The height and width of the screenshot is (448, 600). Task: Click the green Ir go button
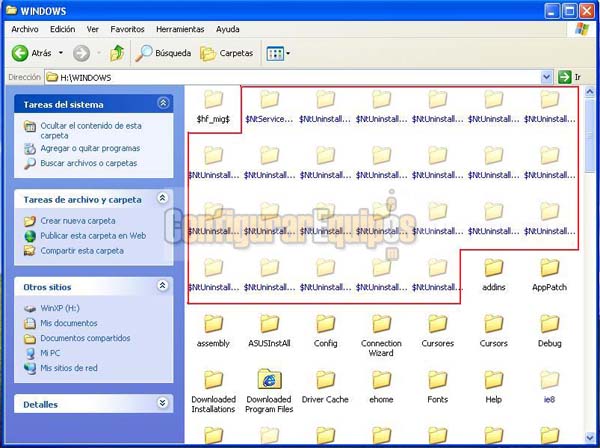[570, 77]
